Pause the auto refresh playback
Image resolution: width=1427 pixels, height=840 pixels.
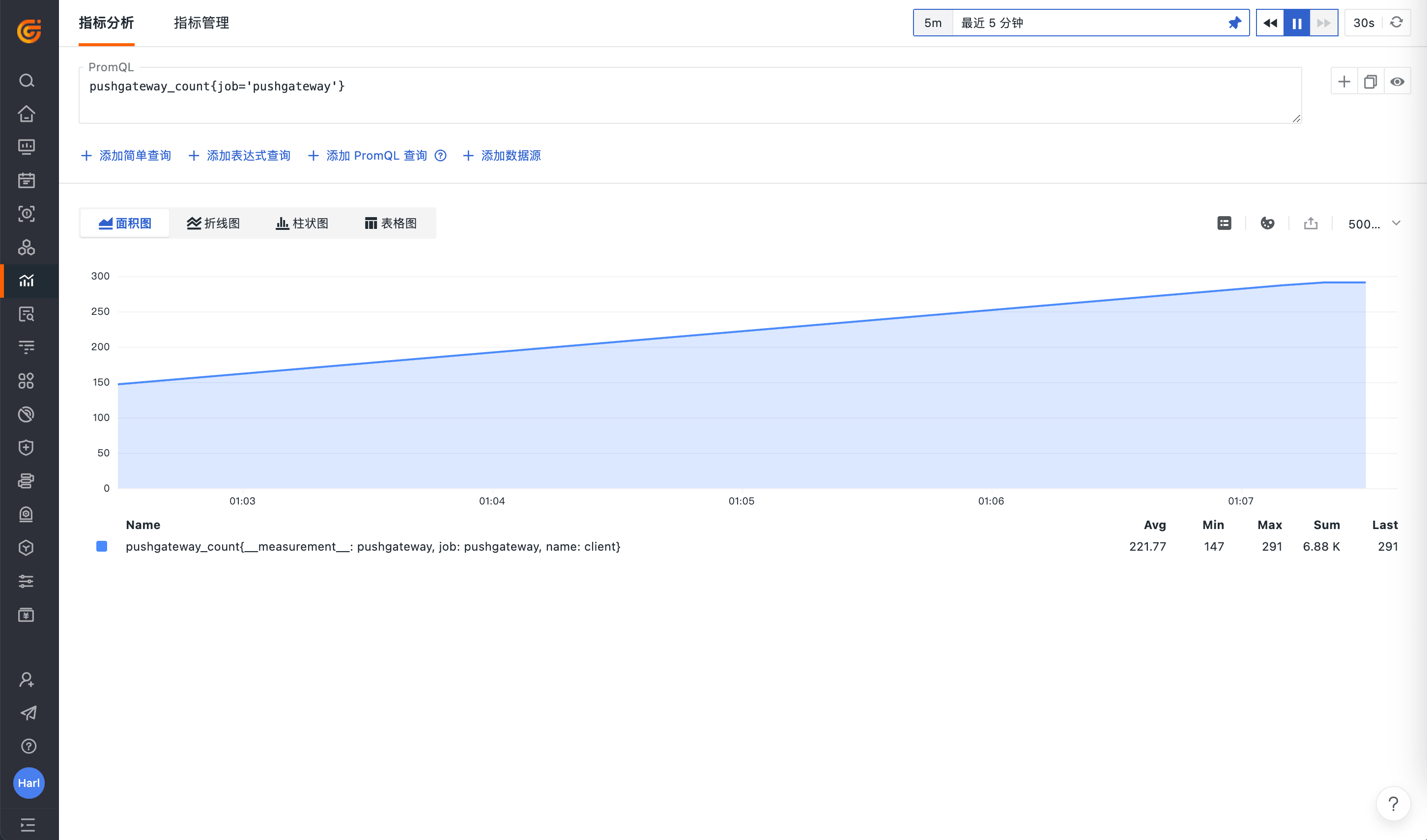click(1297, 23)
